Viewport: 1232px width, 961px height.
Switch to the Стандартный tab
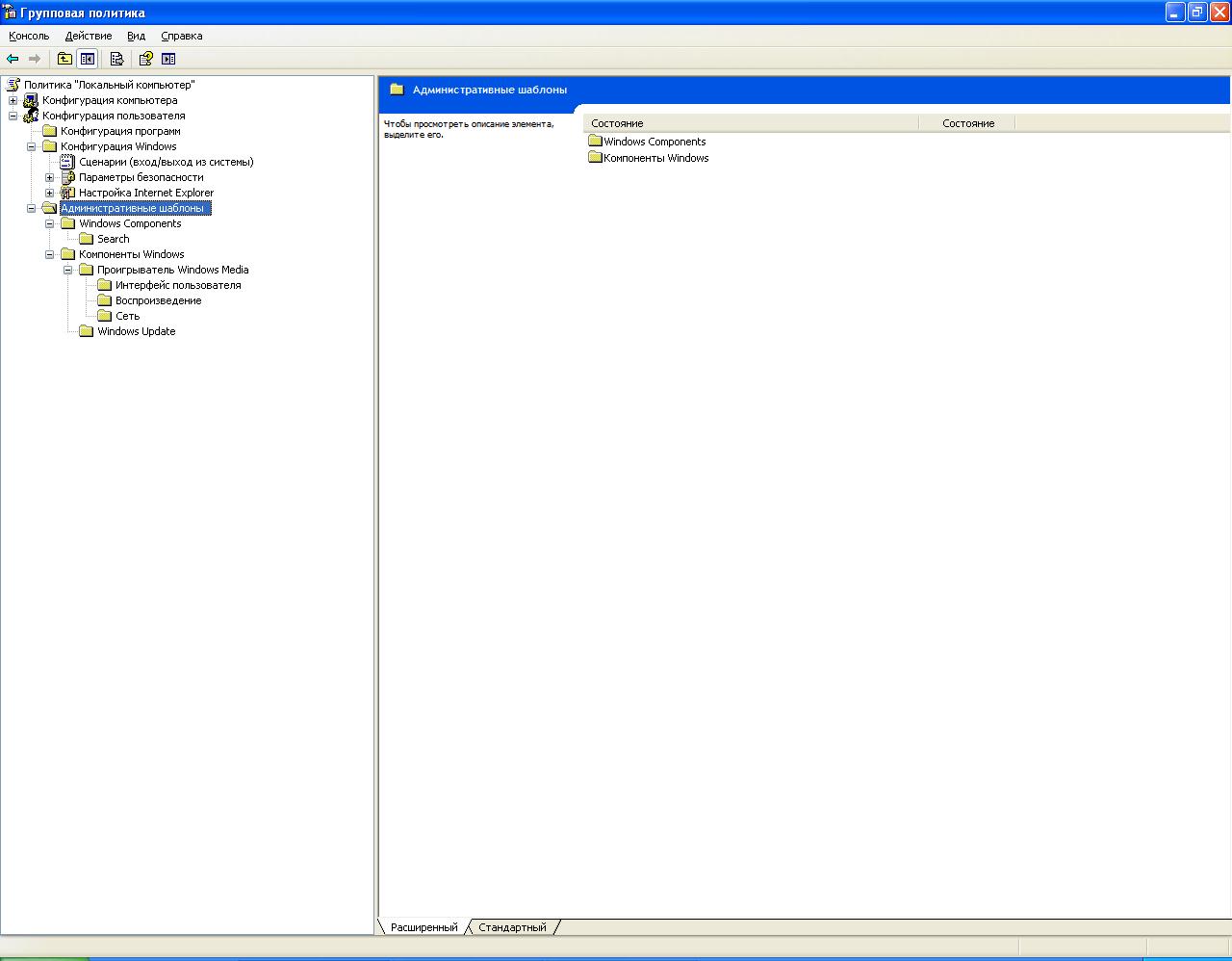click(x=512, y=927)
